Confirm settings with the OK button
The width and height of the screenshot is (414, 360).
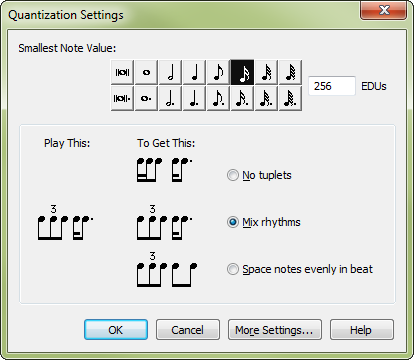click(x=116, y=330)
